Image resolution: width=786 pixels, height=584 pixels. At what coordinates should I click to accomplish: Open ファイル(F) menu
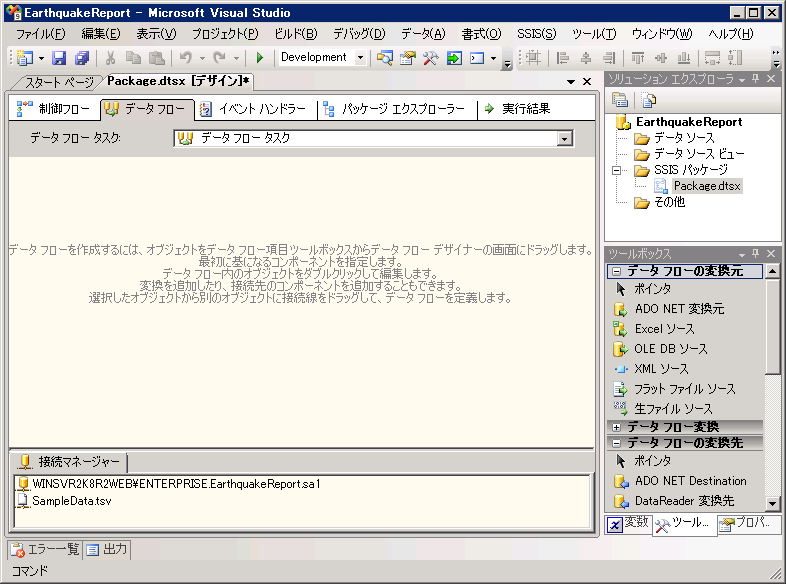click(41, 34)
